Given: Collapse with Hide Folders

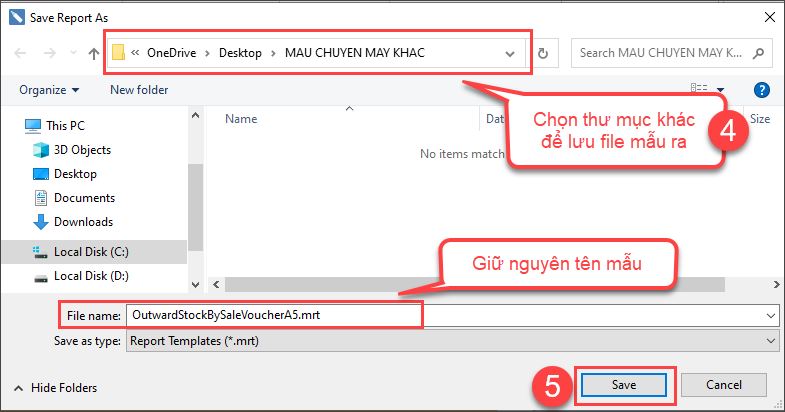Looking at the screenshot, I should tap(55, 388).
